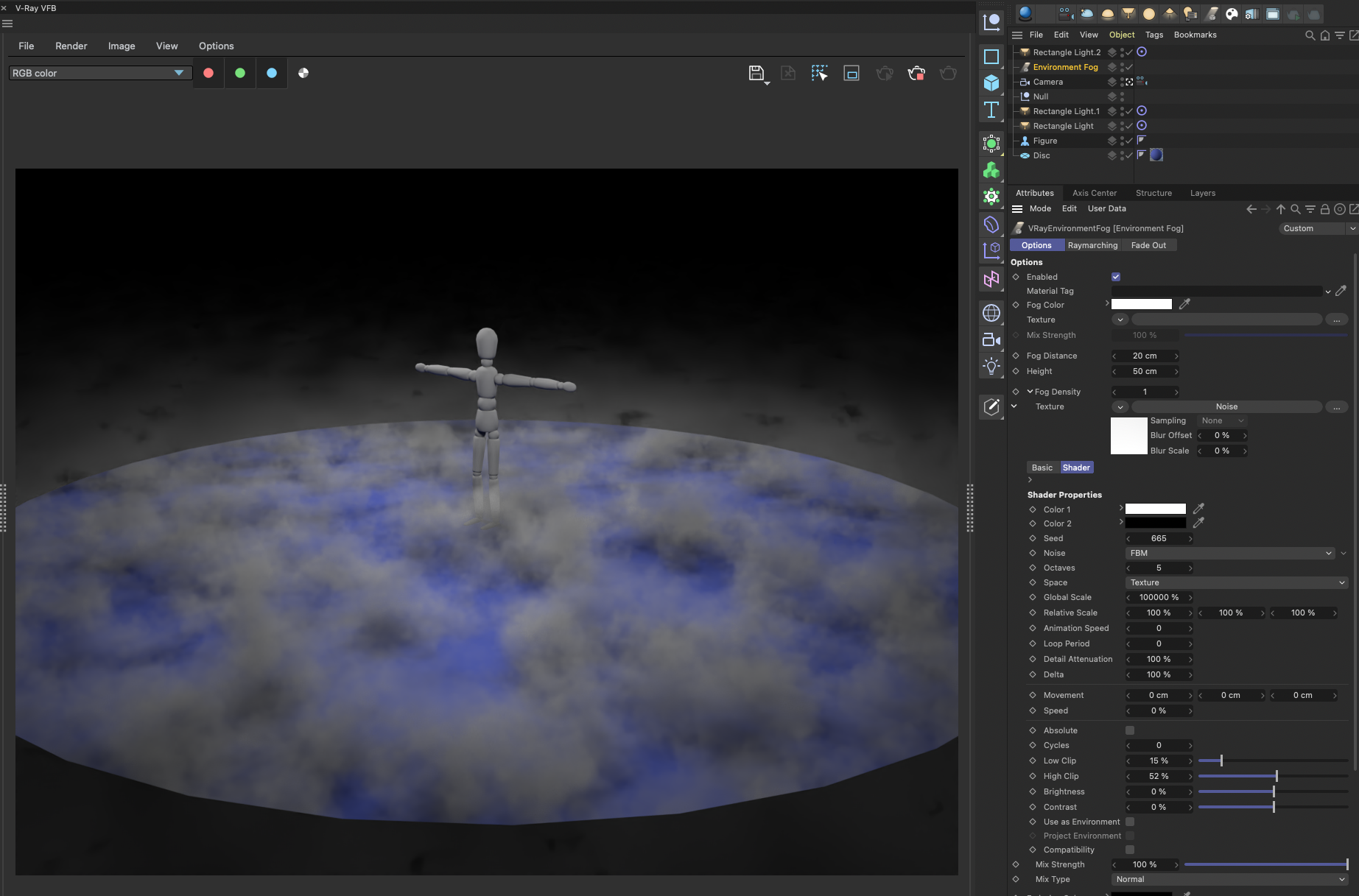Click the Fog Distance input field
Viewport: 1359px width, 896px height.
coord(1145,356)
